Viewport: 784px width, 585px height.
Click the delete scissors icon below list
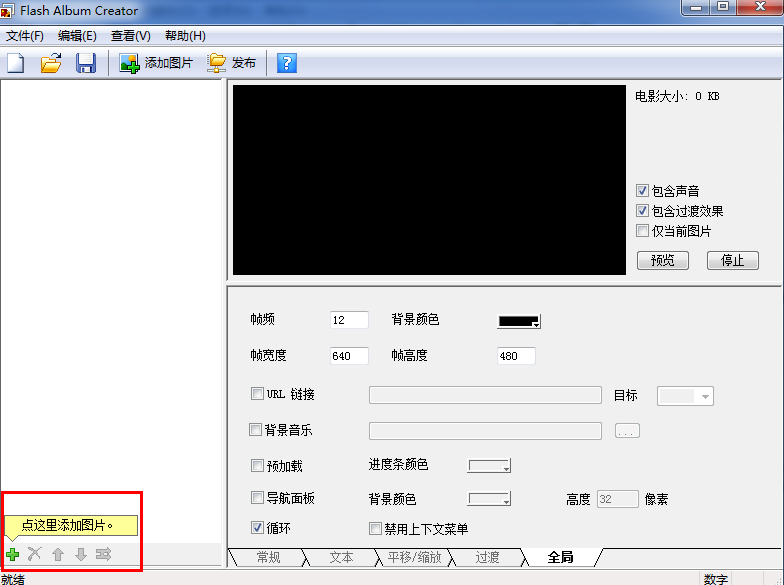coord(34,554)
